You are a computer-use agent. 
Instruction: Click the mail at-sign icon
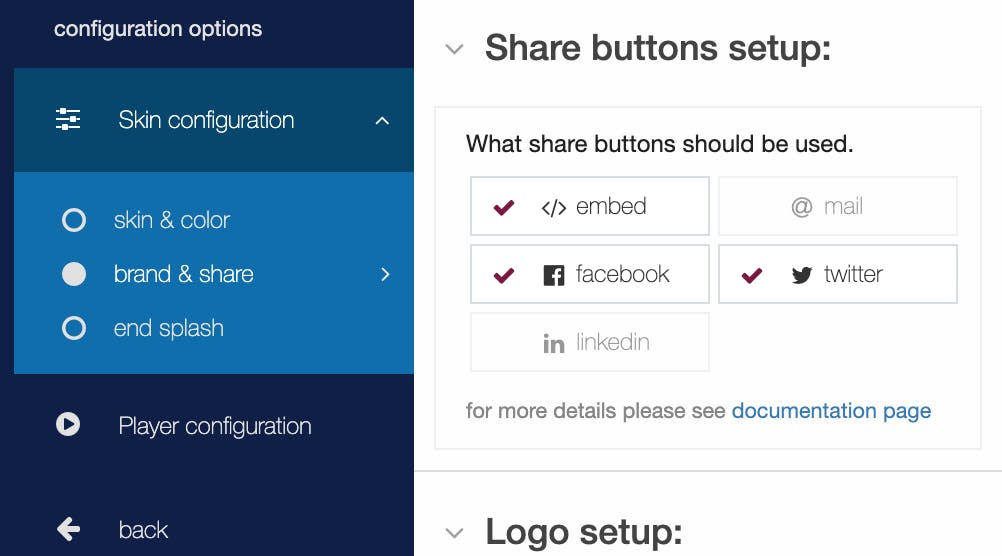[801, 207]
